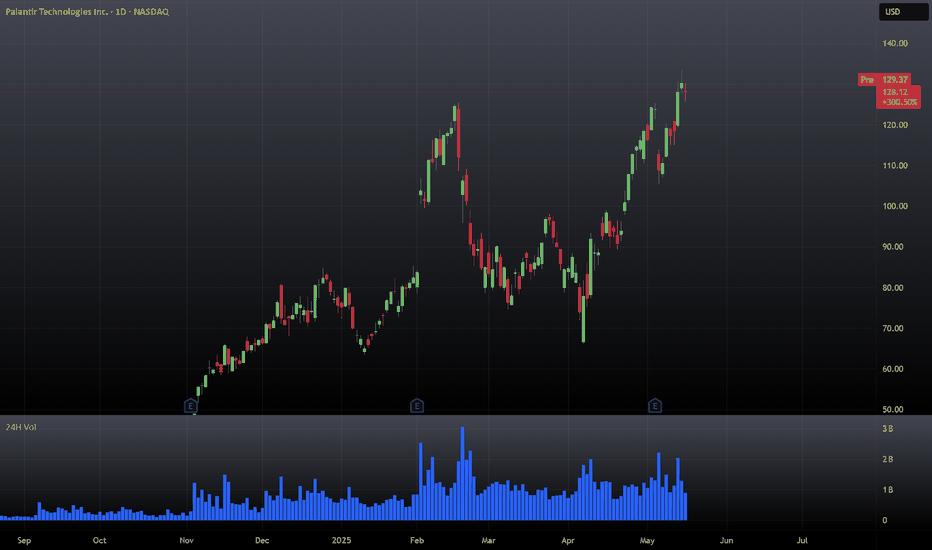
Task: Click the 1B volume axis label
Action: [x=887, y=490]
